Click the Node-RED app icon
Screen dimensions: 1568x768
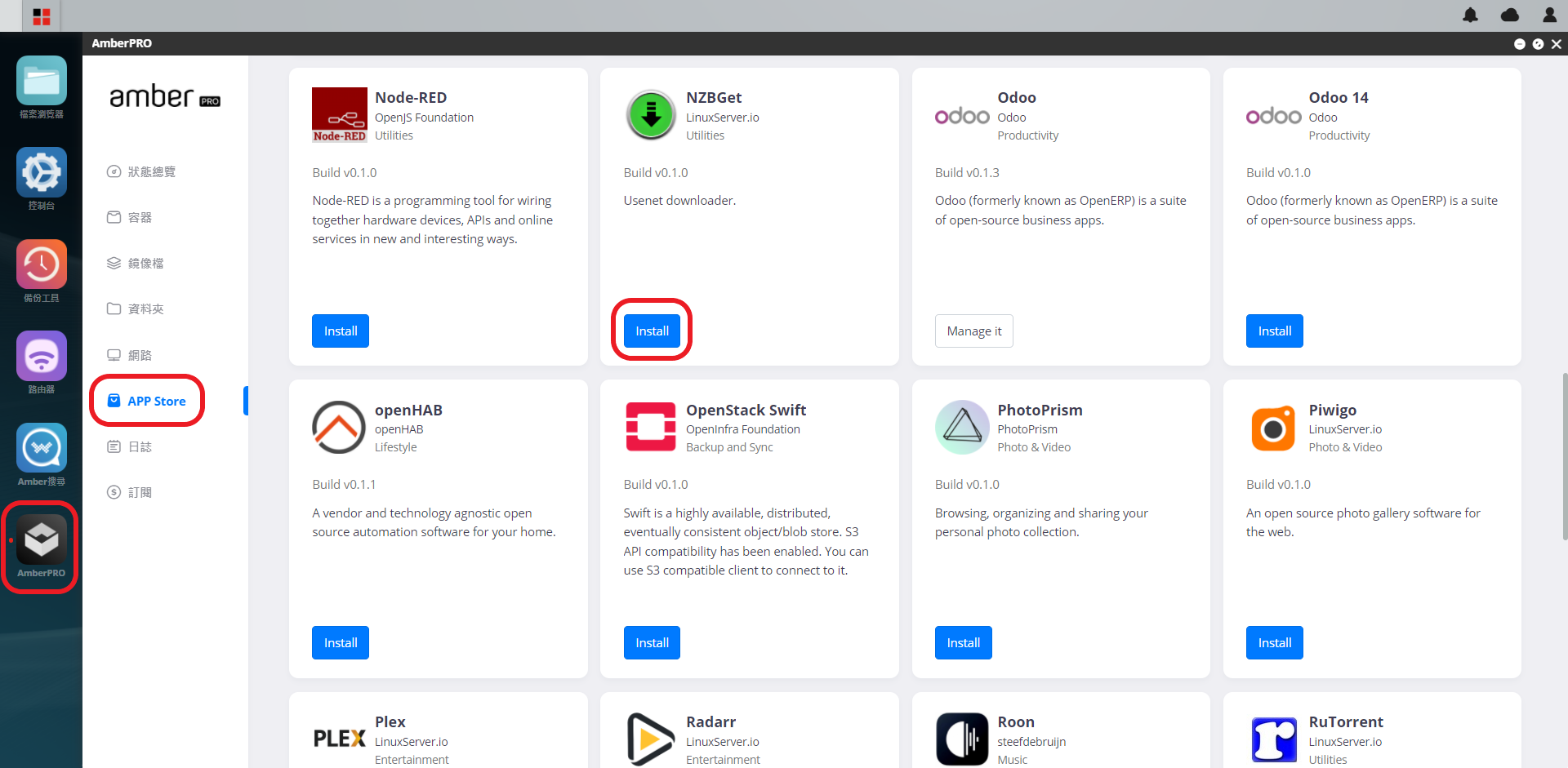point(340,115)
